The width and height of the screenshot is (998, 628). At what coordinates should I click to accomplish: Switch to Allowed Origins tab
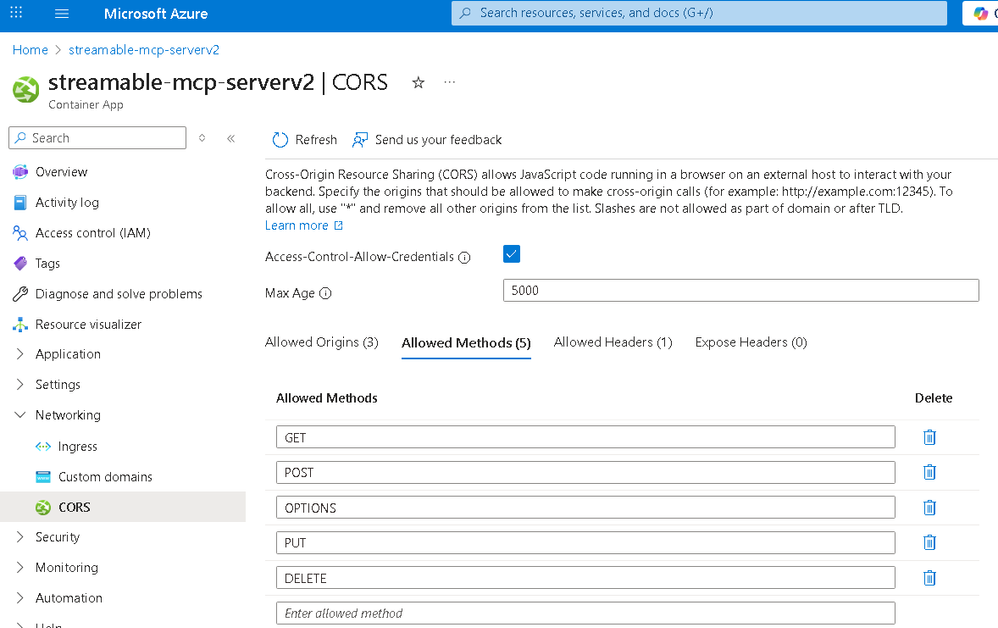[x=321, y=342]
